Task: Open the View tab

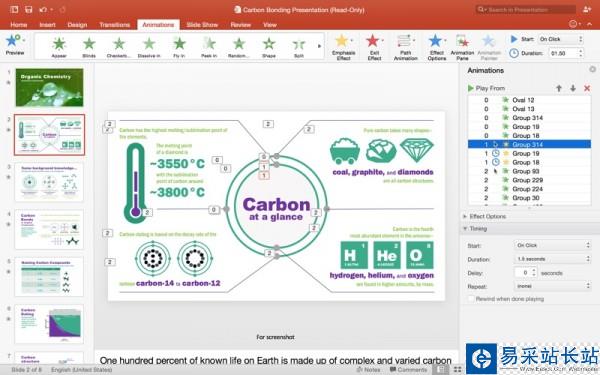Action: click(x=269, y=25)
